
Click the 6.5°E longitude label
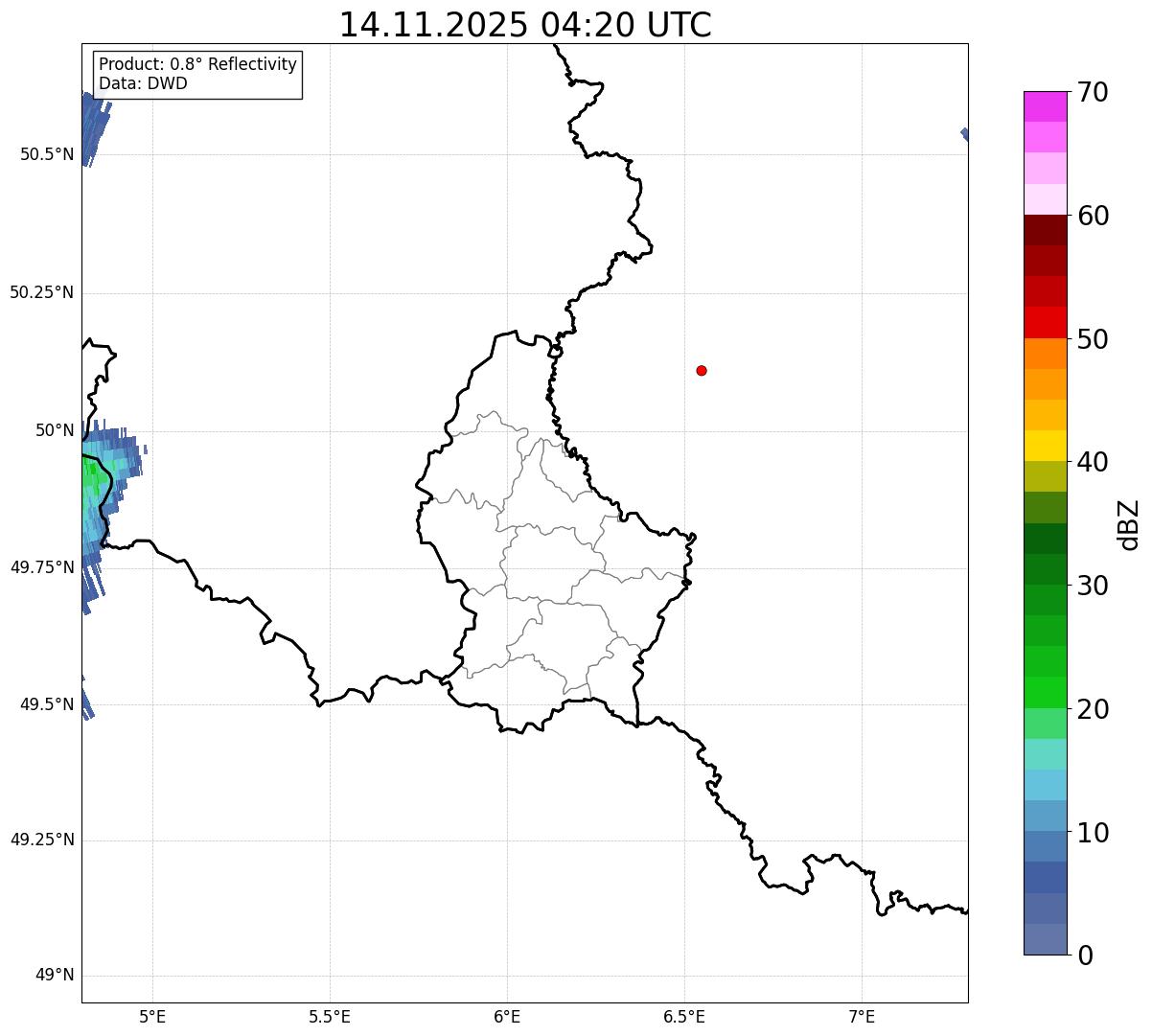(684, 1016)
